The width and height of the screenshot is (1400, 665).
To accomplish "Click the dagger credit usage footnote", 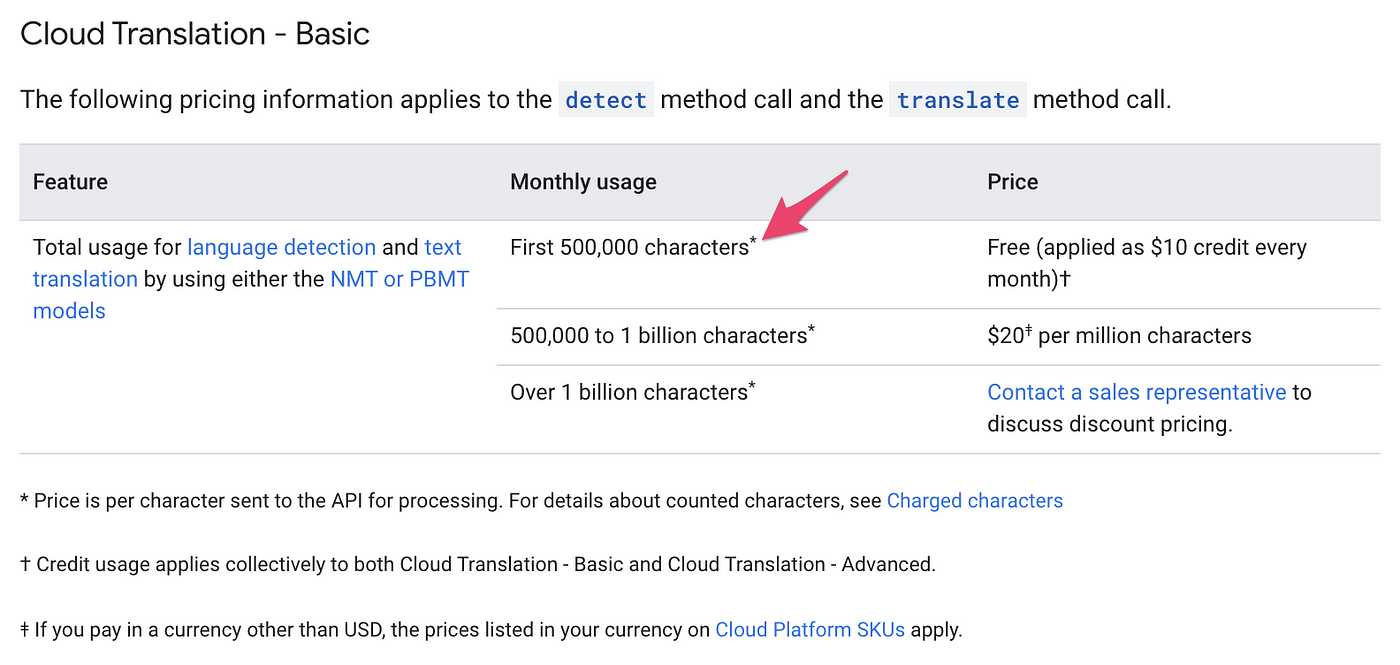I will pos(478,564).
